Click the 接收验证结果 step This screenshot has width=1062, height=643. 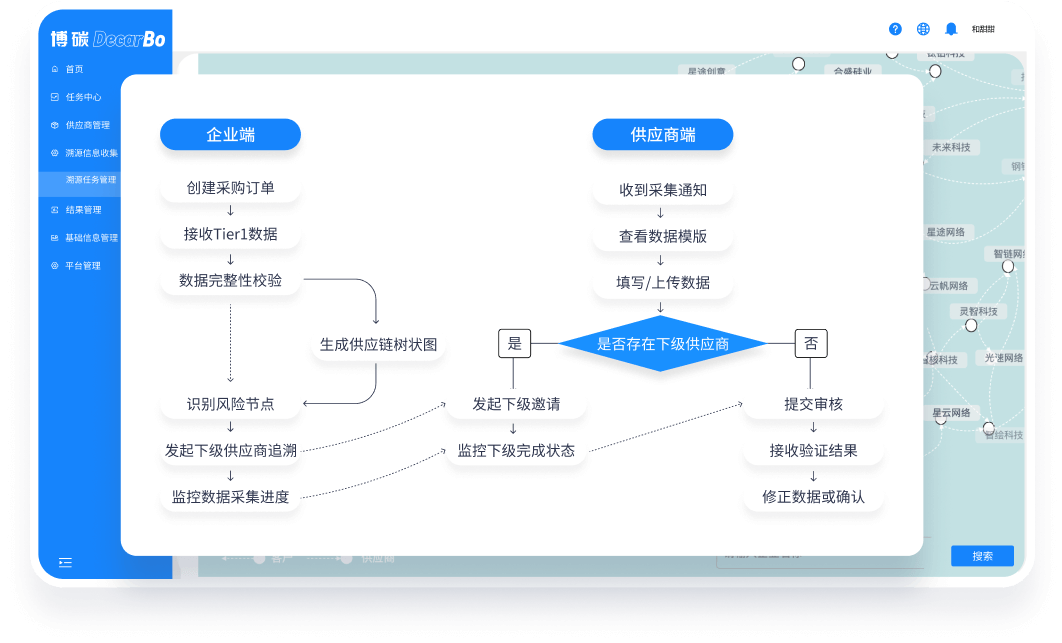click(x=813, y=451)
